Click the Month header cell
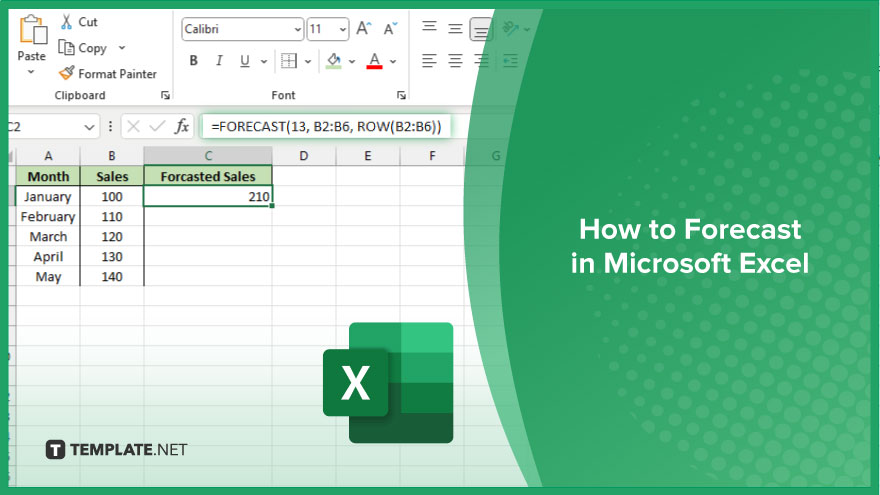This screenshot has height=495, width=880. click(48, 176)
